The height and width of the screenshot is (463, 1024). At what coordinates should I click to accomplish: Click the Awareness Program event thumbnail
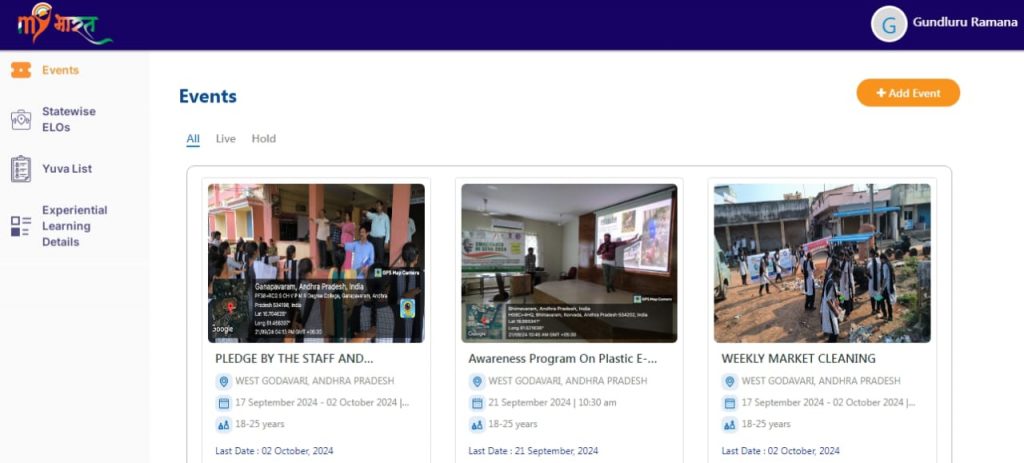(569, 263)
